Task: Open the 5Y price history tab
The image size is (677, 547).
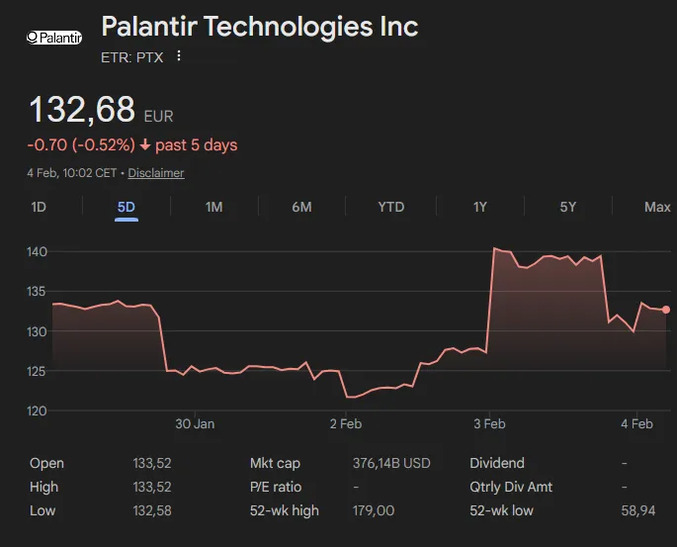Action: click(x=568, y=207)
